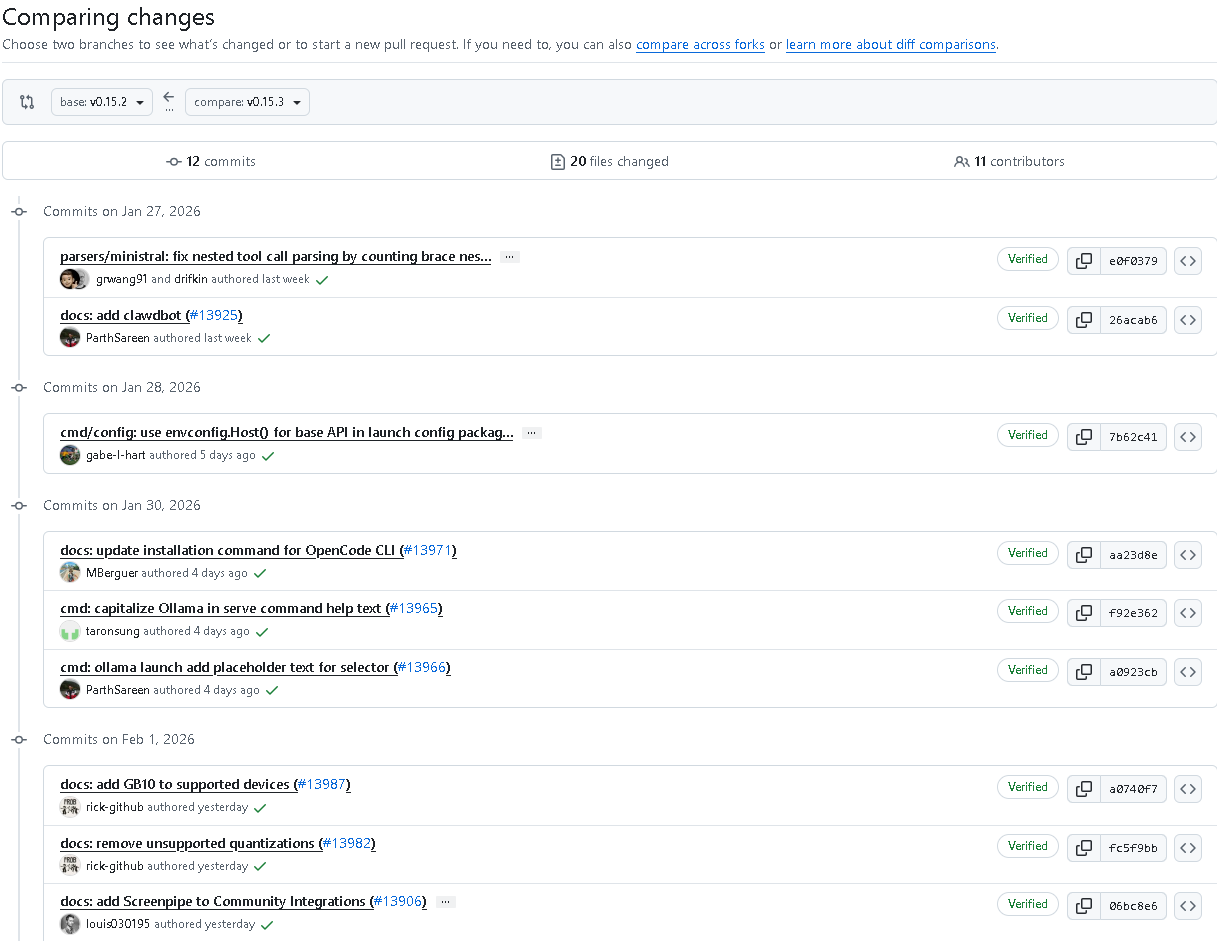
Task: Open louis030195 author profile link
Action: click(x=118, y=924)
